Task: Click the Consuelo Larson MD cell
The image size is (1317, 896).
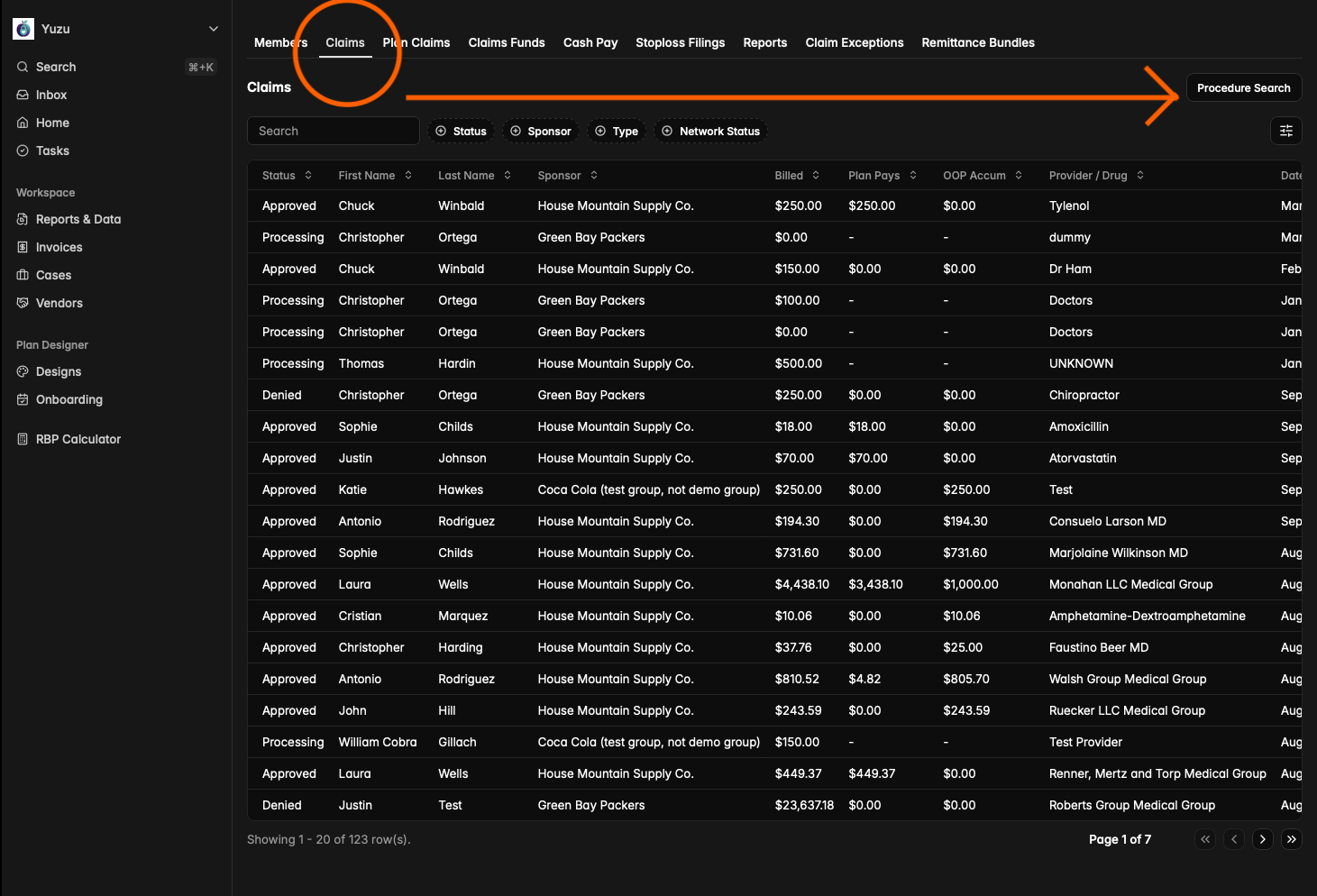Action: click(x=1108, y=521)
